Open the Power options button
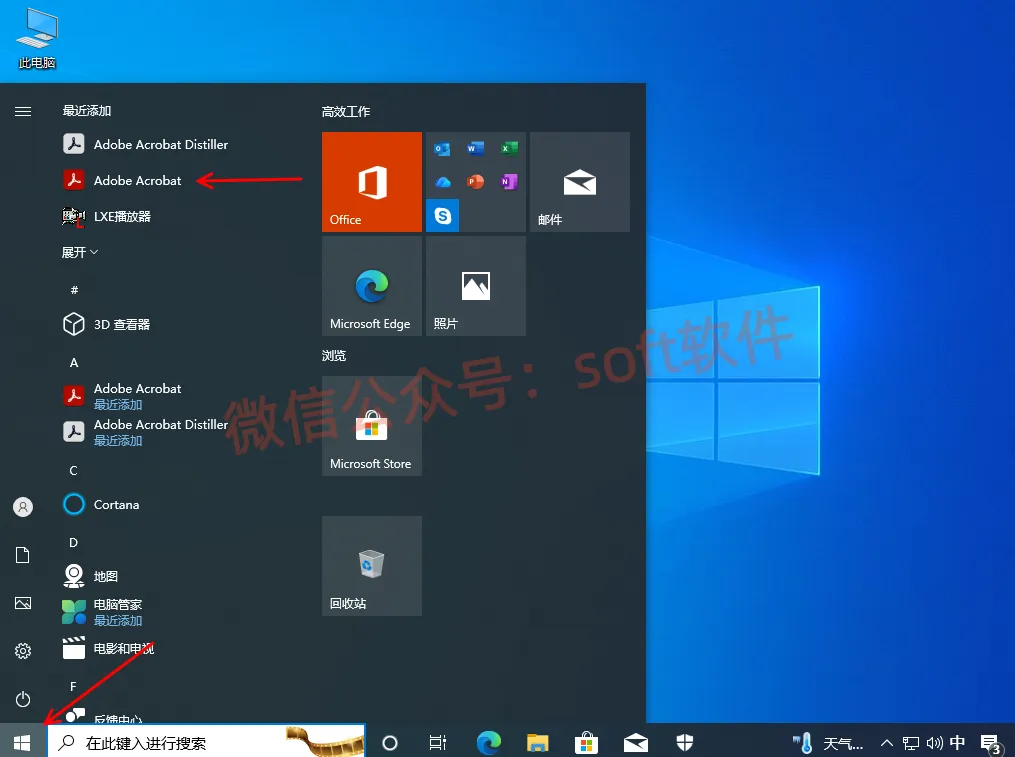Viewport: 1015px width, 757px height. click(23, 699)
